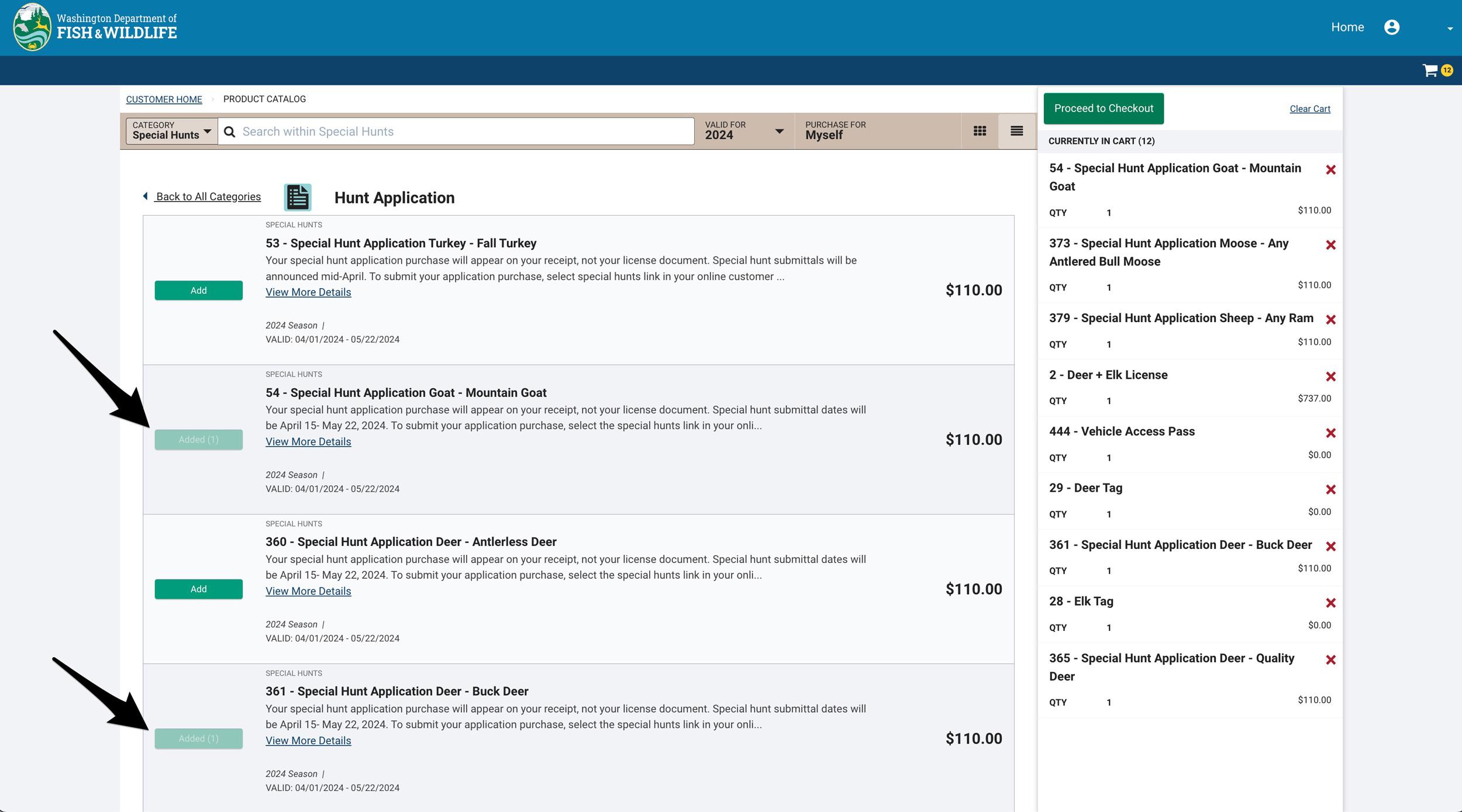The width and height of the screenshot is (1462, 812).
Task: Switch to grid view layout
Action: tap(980, 132)
